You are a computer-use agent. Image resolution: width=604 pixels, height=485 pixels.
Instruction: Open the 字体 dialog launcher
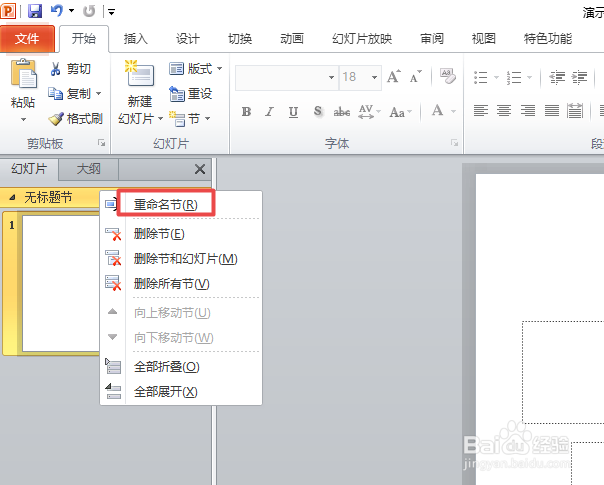click(455, 143)
